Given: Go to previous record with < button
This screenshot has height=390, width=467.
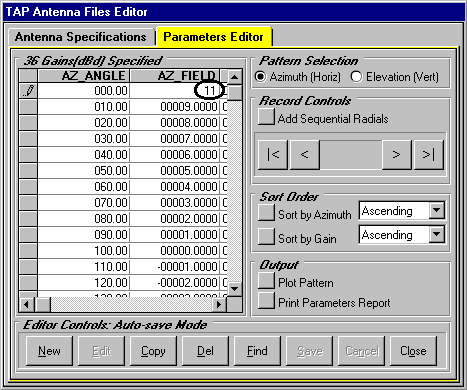Looking at the screenshot, I should (x=305, y=155).
